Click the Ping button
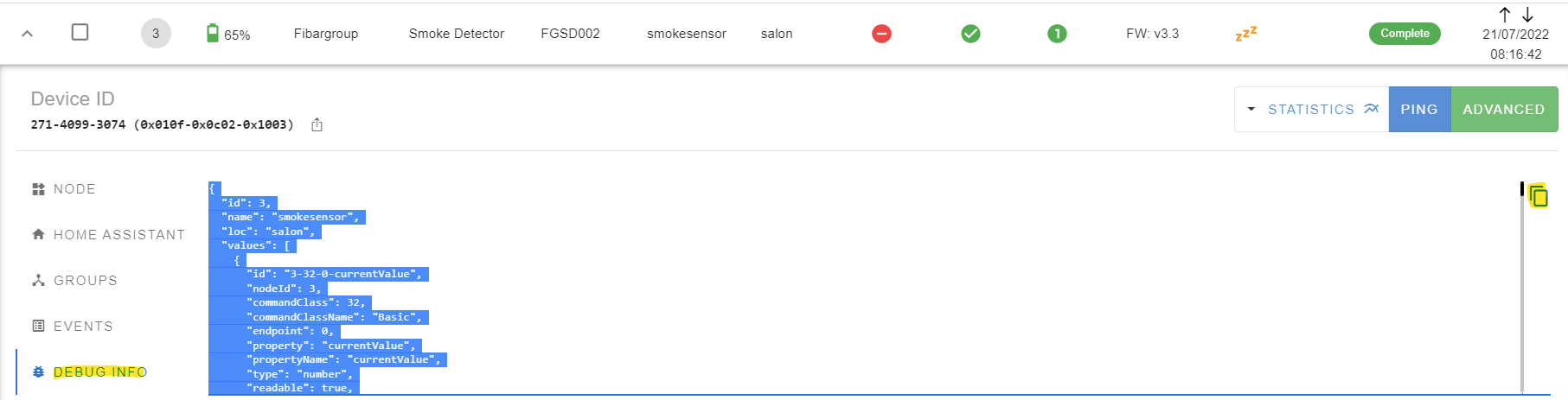The height and width of the screenshot is (400, 1568). 1419,110
